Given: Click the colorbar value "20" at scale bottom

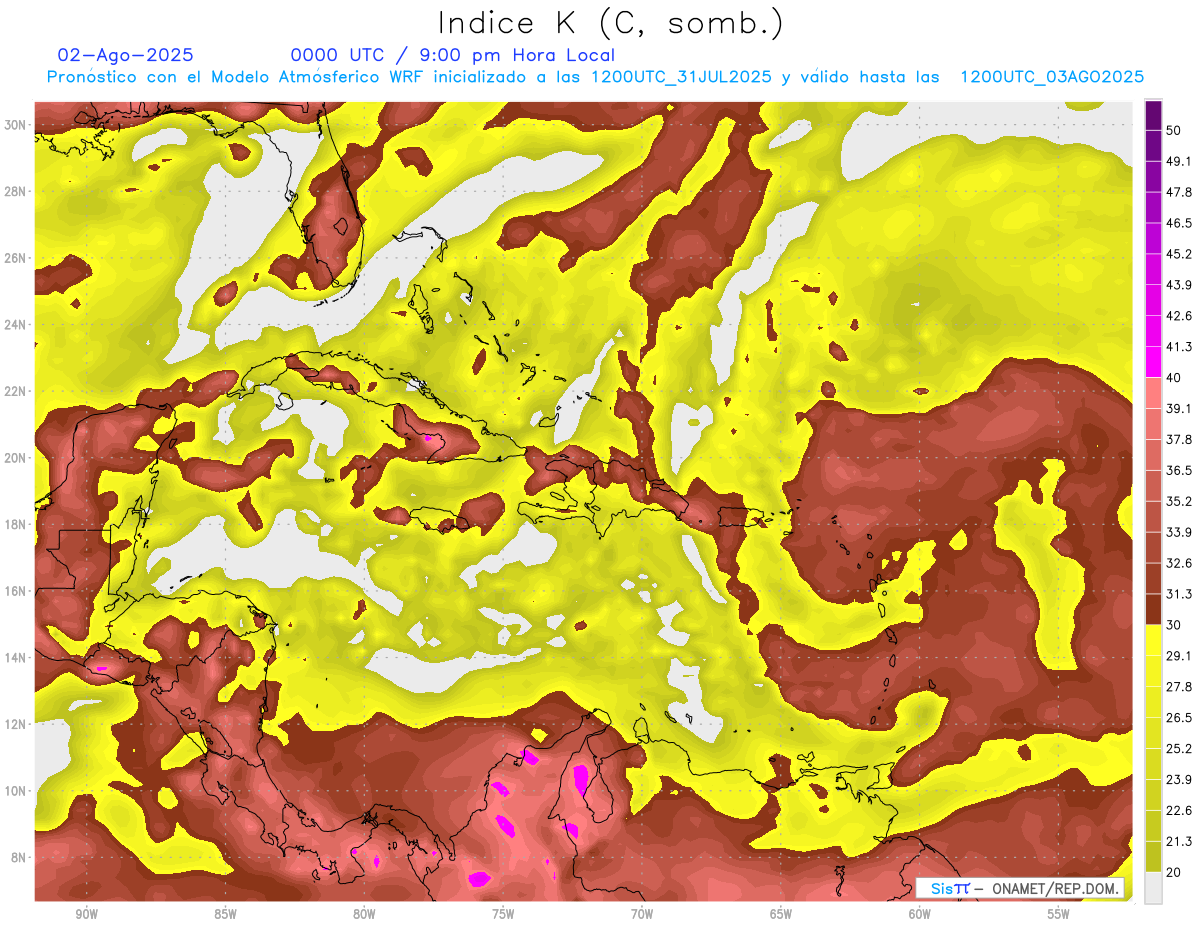Looking at the screenshot, I should (x=1175, y=872).
